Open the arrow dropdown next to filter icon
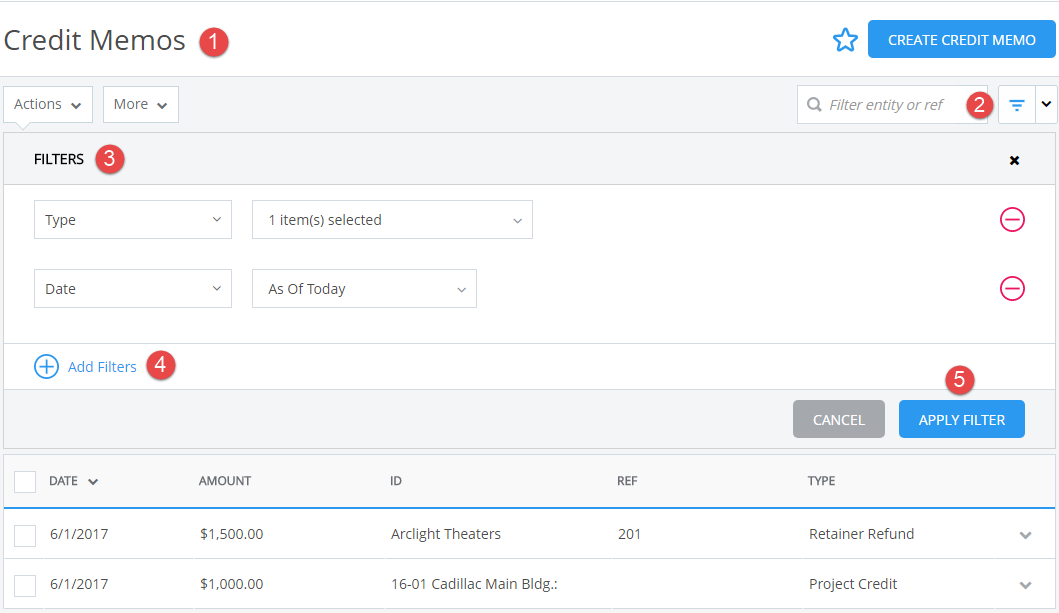The width and height of the screenshot is (1059, 613). (1046, 105)
